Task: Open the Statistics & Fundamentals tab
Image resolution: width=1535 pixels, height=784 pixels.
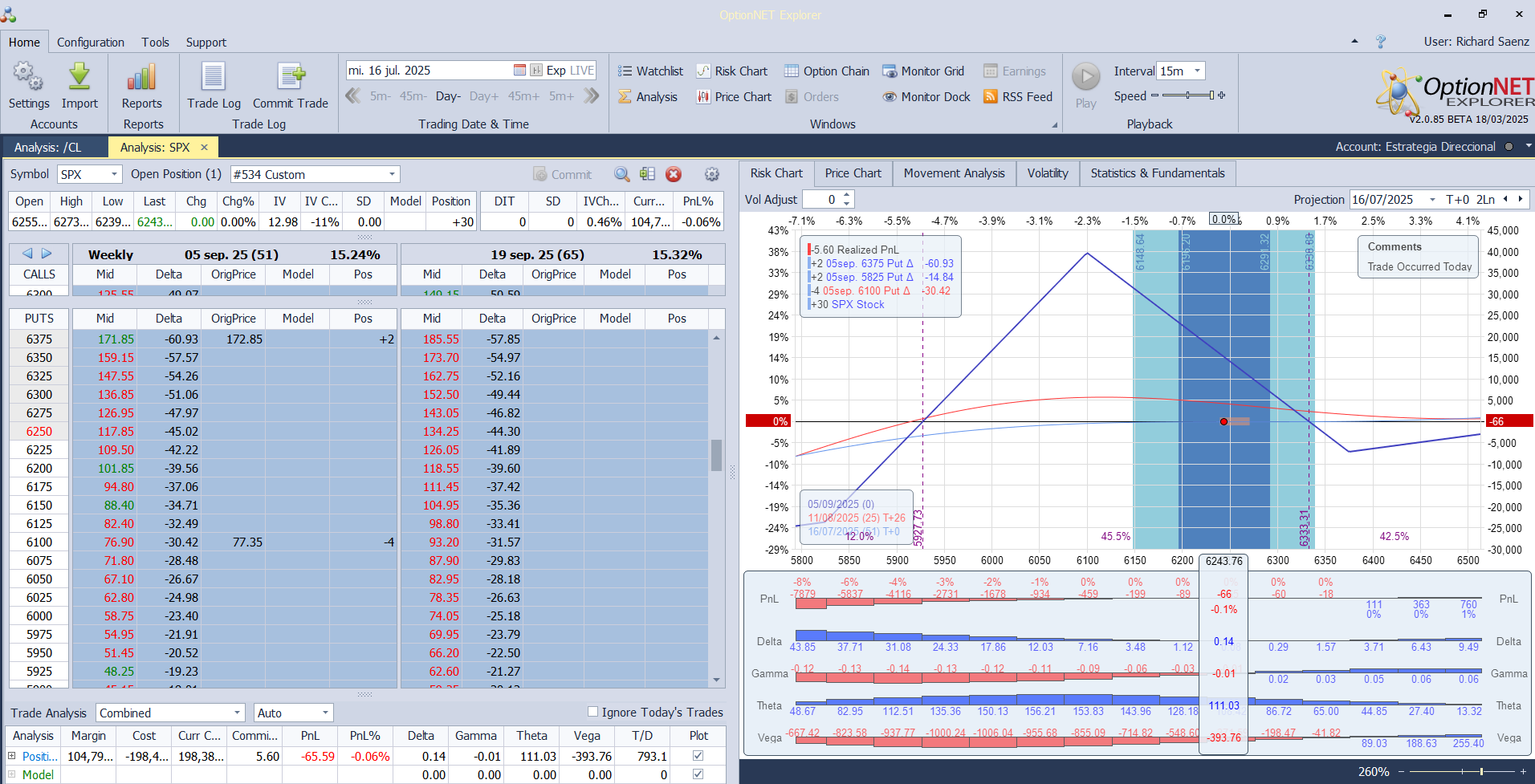Action: (x=1158, y=173)
